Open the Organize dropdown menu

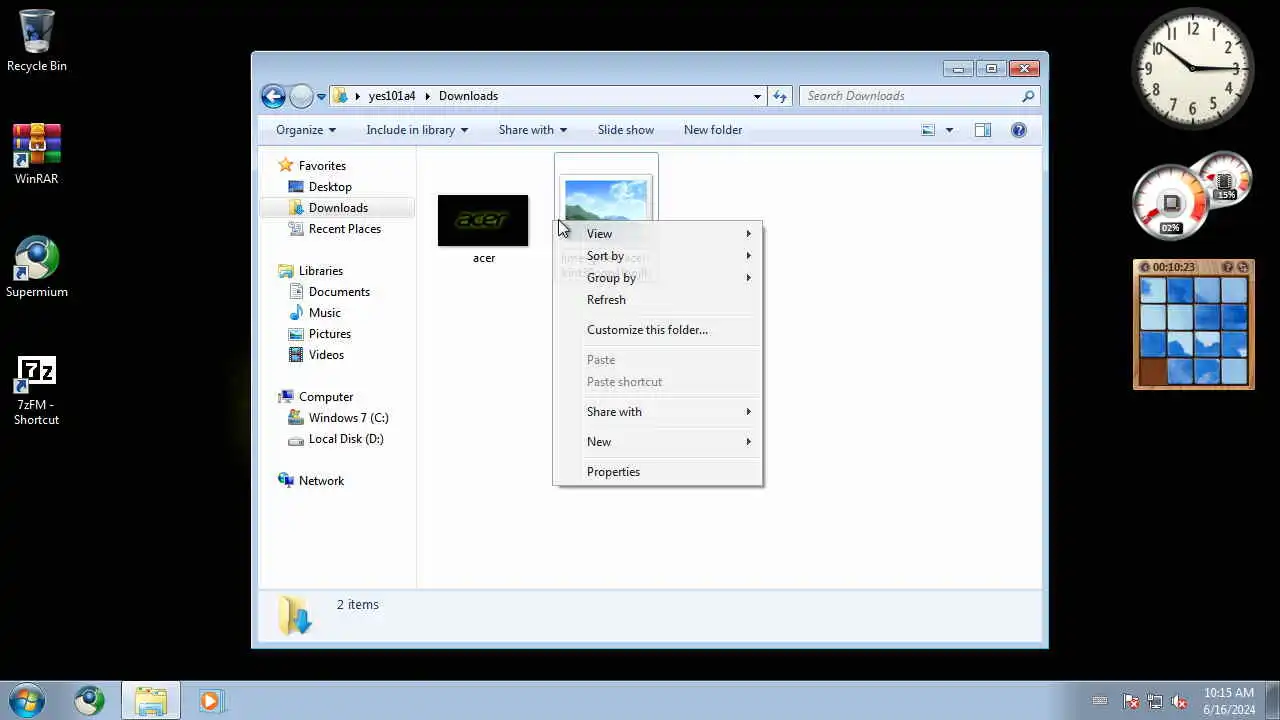click(x=306, y=130)
